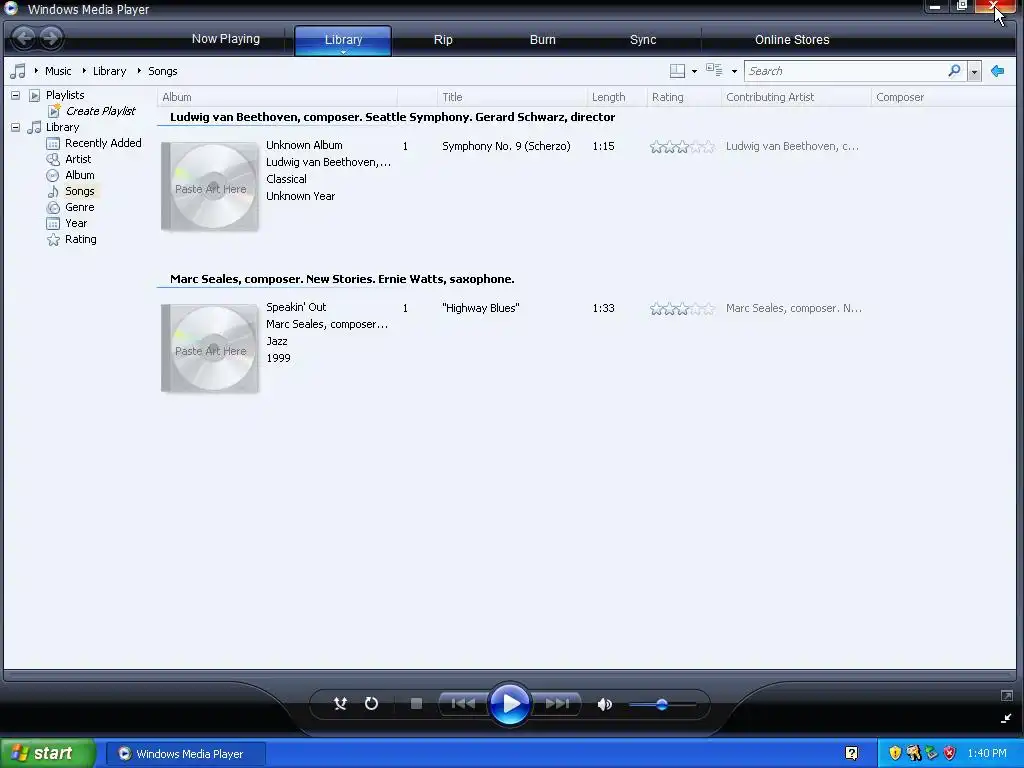Switch to compact mode icon
The image size is (1024, 768).
[1006, 718]
